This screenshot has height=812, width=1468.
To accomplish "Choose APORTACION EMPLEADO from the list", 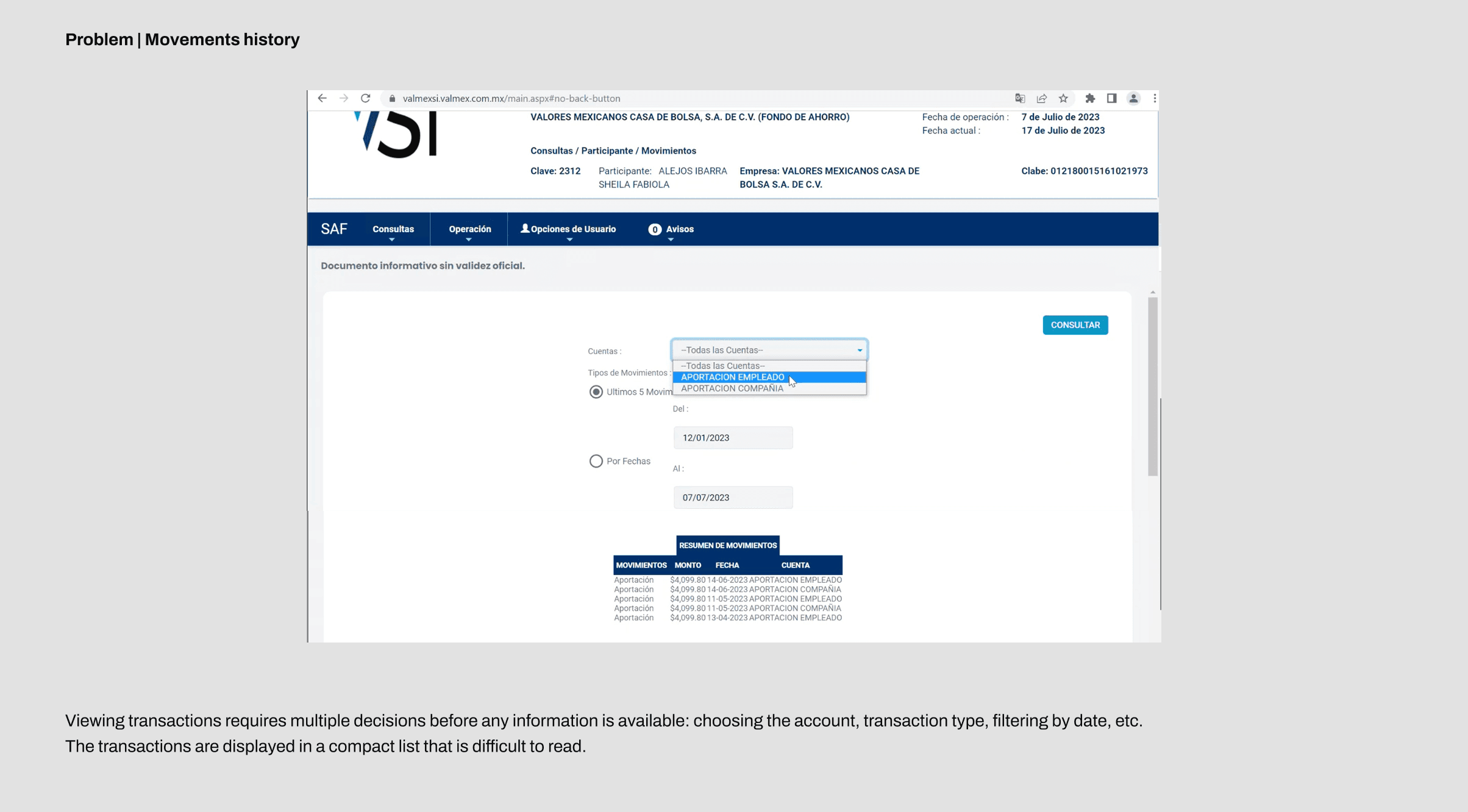I will coord(732,377).
